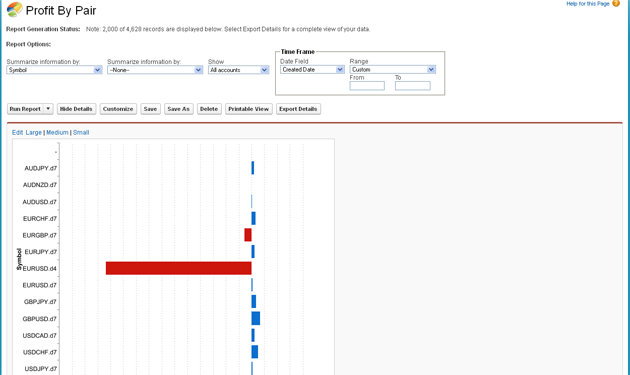This screenshot has height=375, width=630.
Task: Click the chart Edit link
Action: click(x=17, y=132)
